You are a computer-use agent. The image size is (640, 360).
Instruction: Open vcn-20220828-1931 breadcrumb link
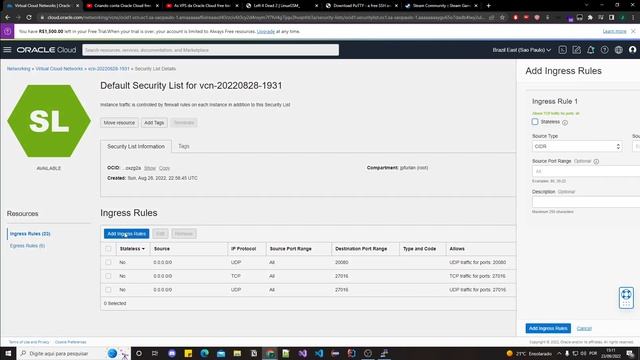click(x=109, y=69)
